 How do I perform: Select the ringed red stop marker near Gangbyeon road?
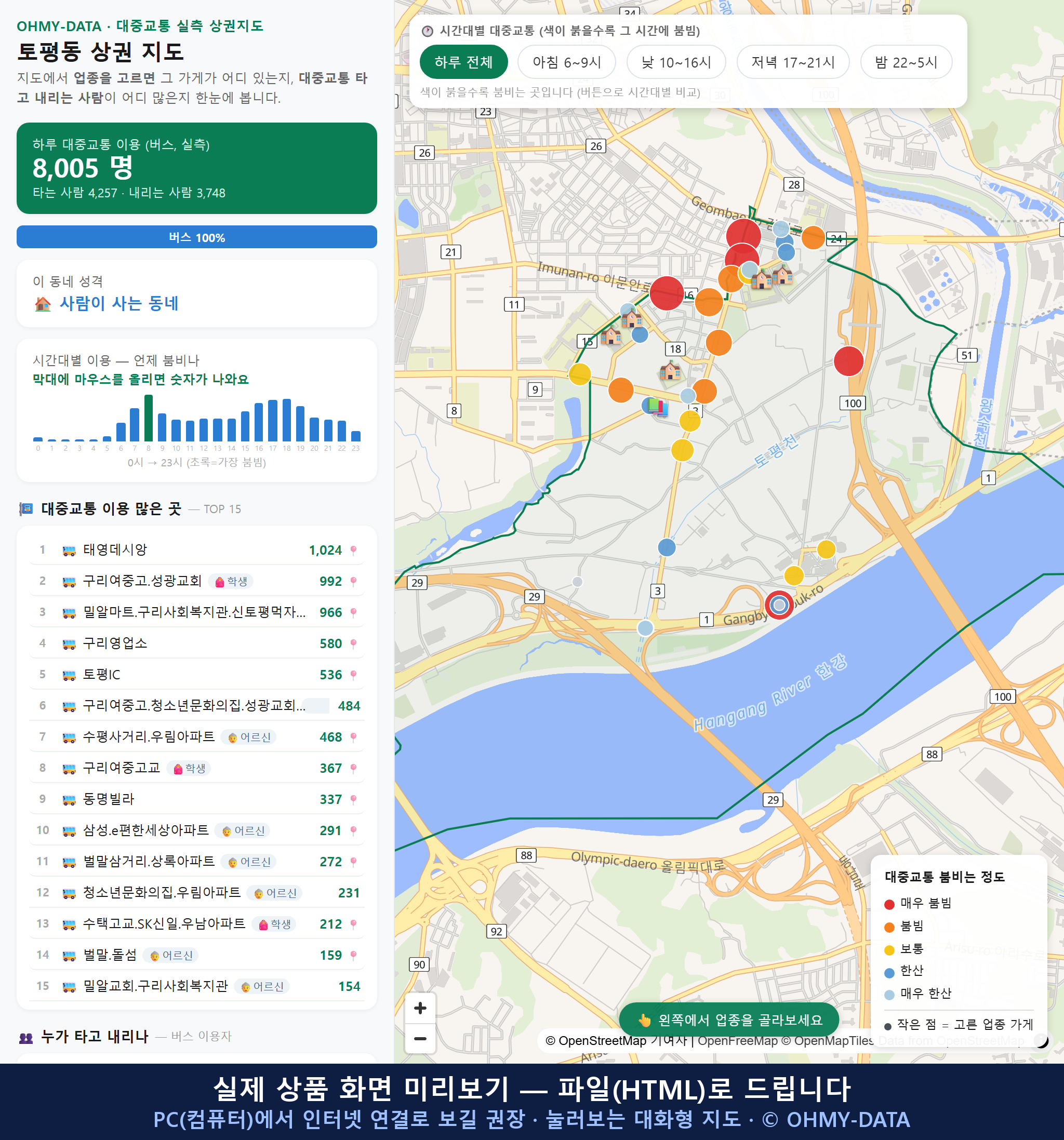tap(779, 605)
